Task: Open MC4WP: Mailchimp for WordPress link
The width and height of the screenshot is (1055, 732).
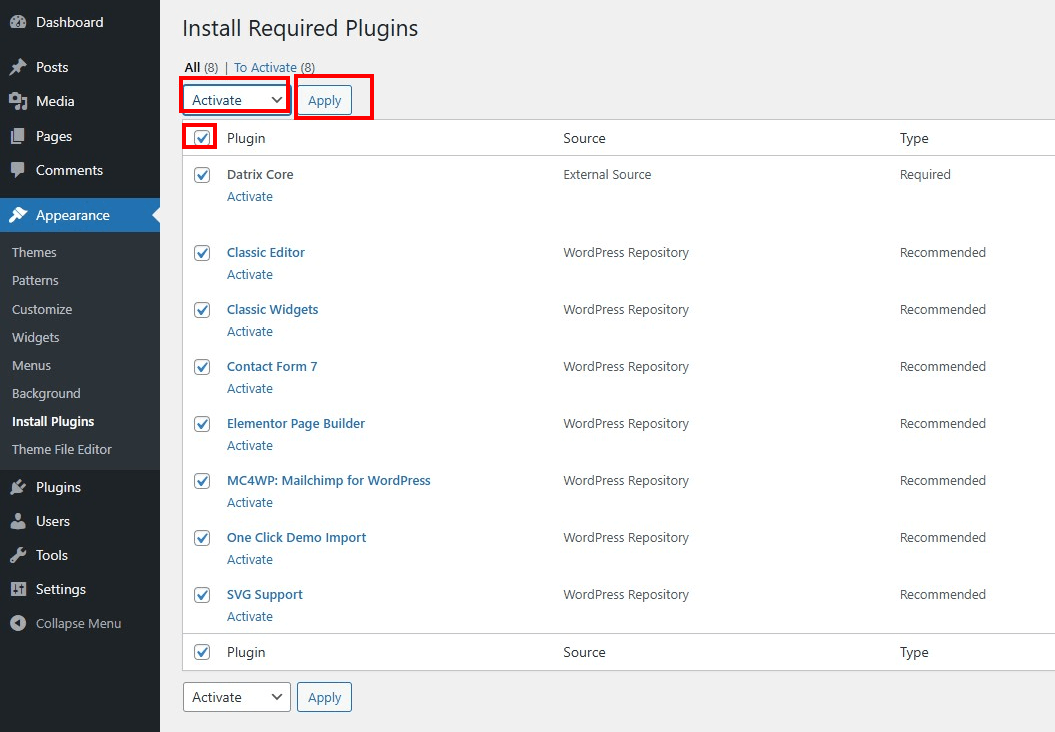Action: point(328,480)
